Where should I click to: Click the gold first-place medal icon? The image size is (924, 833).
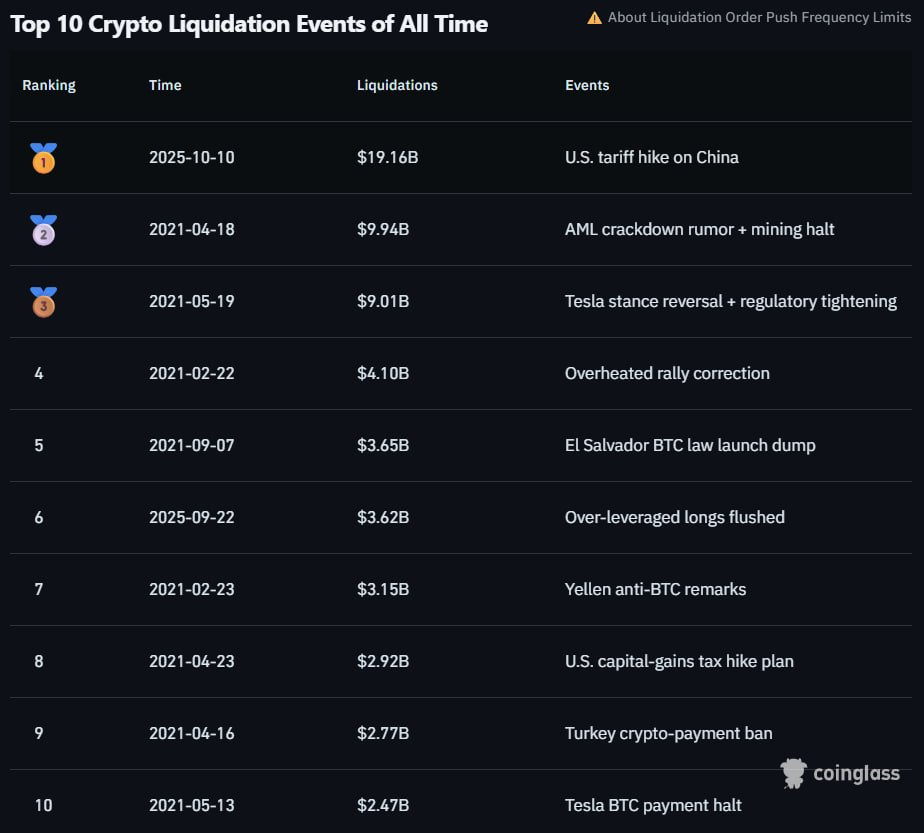43,158
